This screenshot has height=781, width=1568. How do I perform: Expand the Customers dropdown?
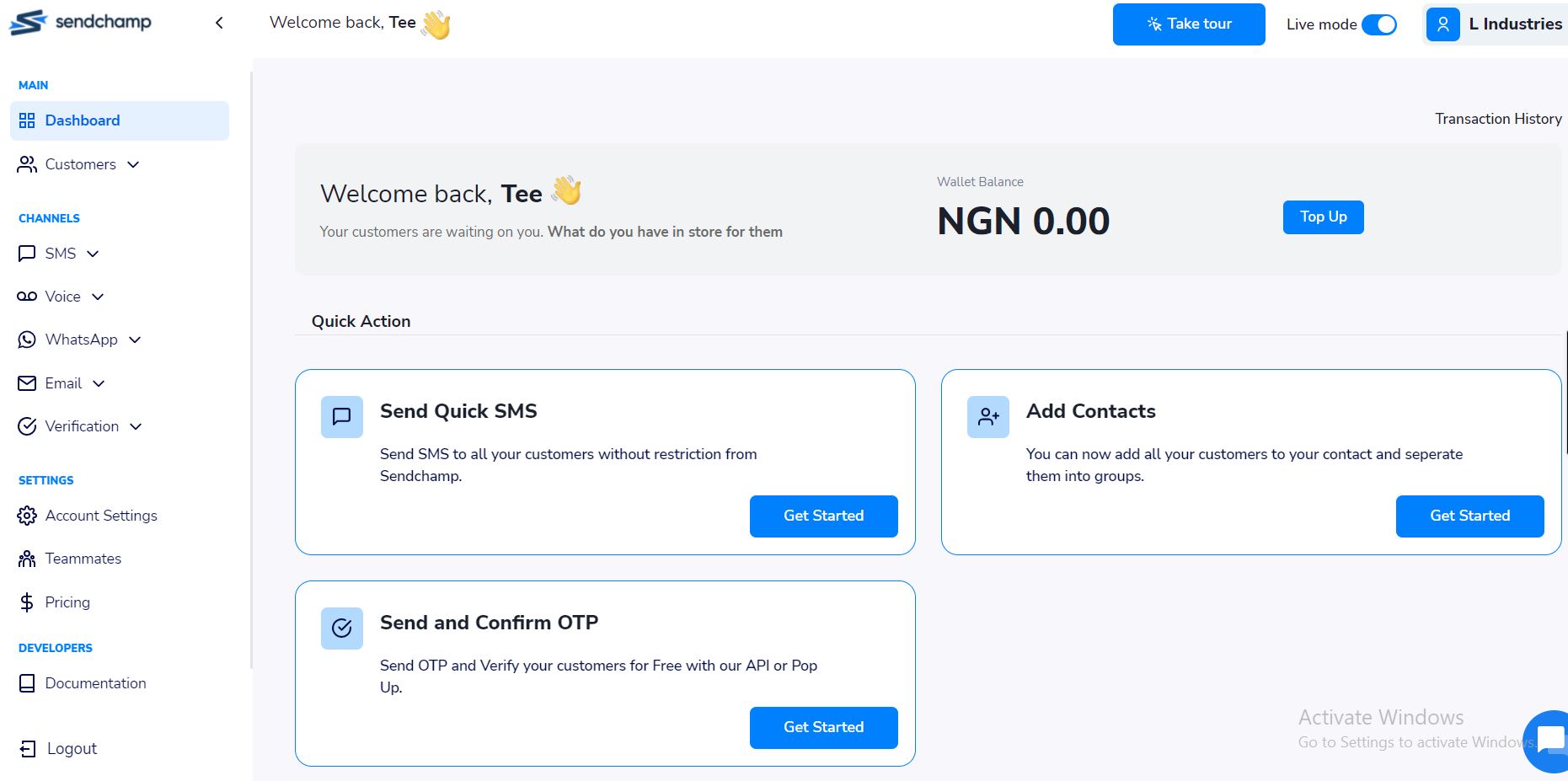[133, 164]
